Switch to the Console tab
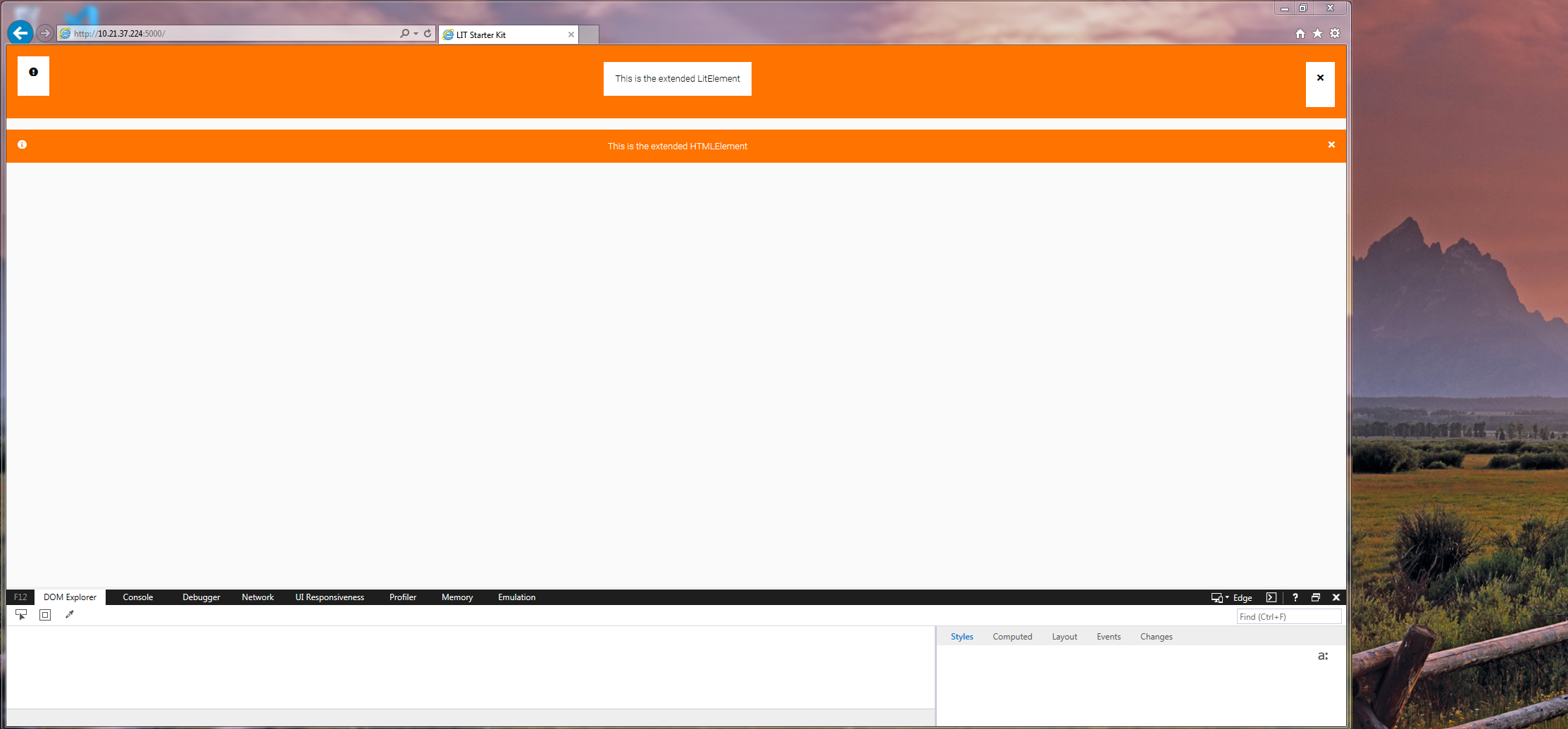This screenshot has height=729, width=1568. pos(137,597)
